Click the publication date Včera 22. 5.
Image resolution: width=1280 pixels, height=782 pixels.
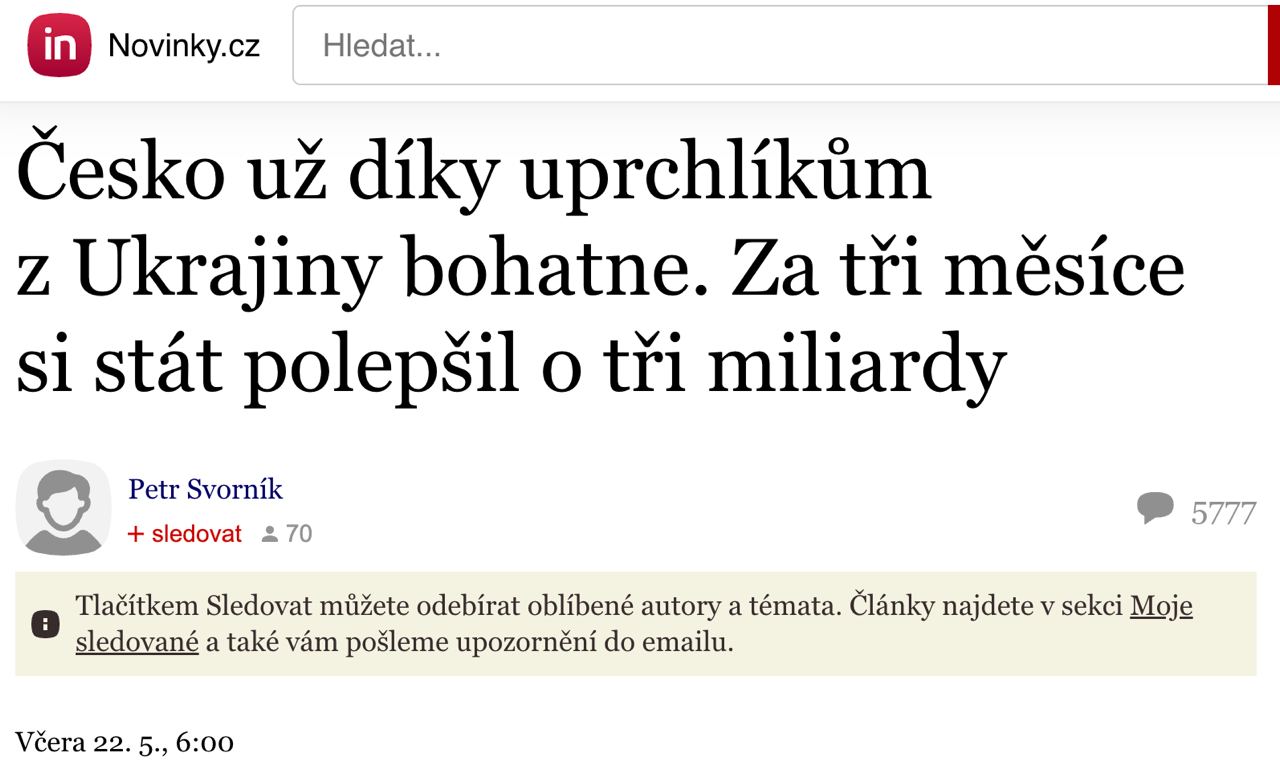pyautogui.click(x=124, y=743)
